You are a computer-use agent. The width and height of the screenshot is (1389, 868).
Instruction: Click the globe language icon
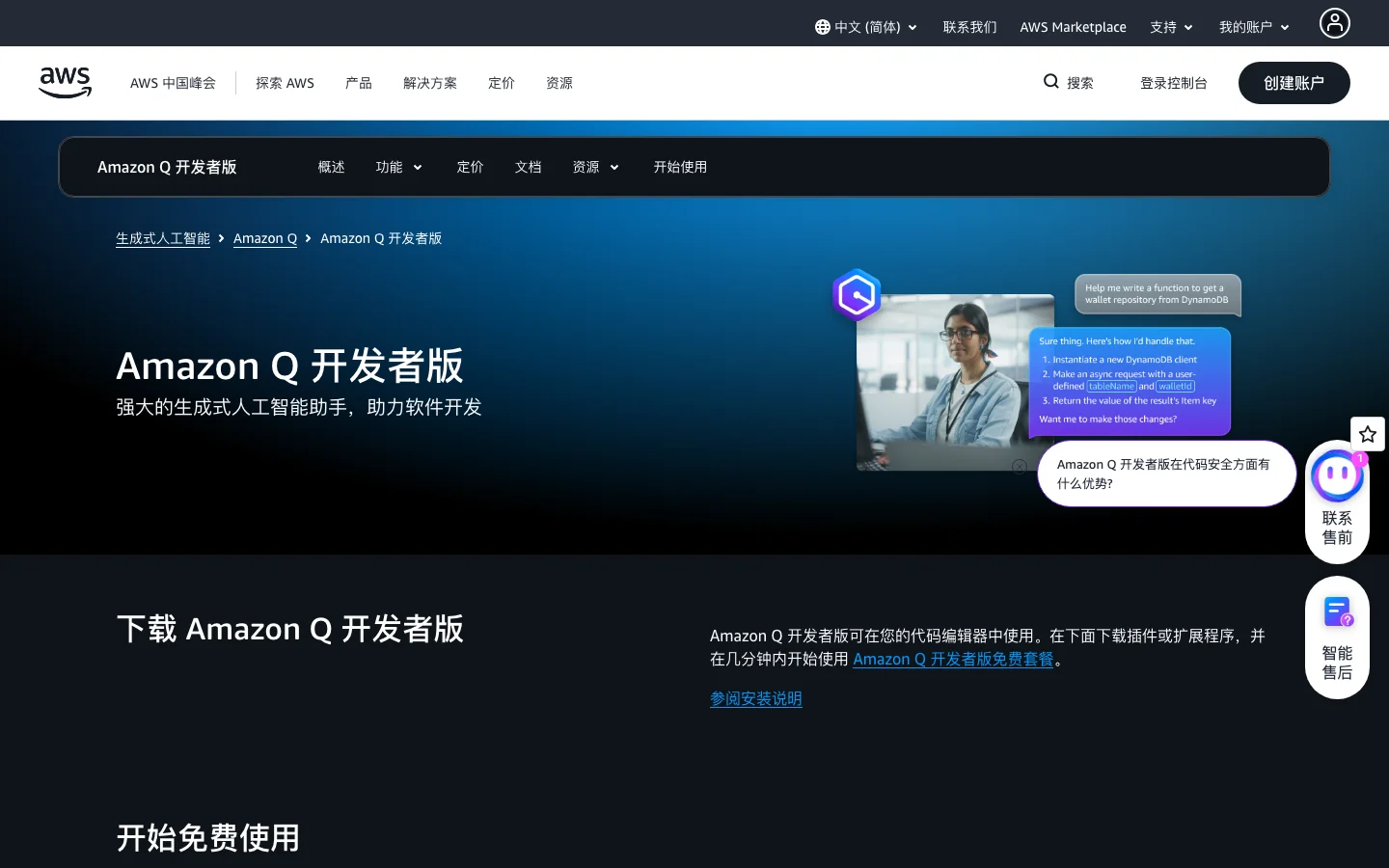pos(823,27)
